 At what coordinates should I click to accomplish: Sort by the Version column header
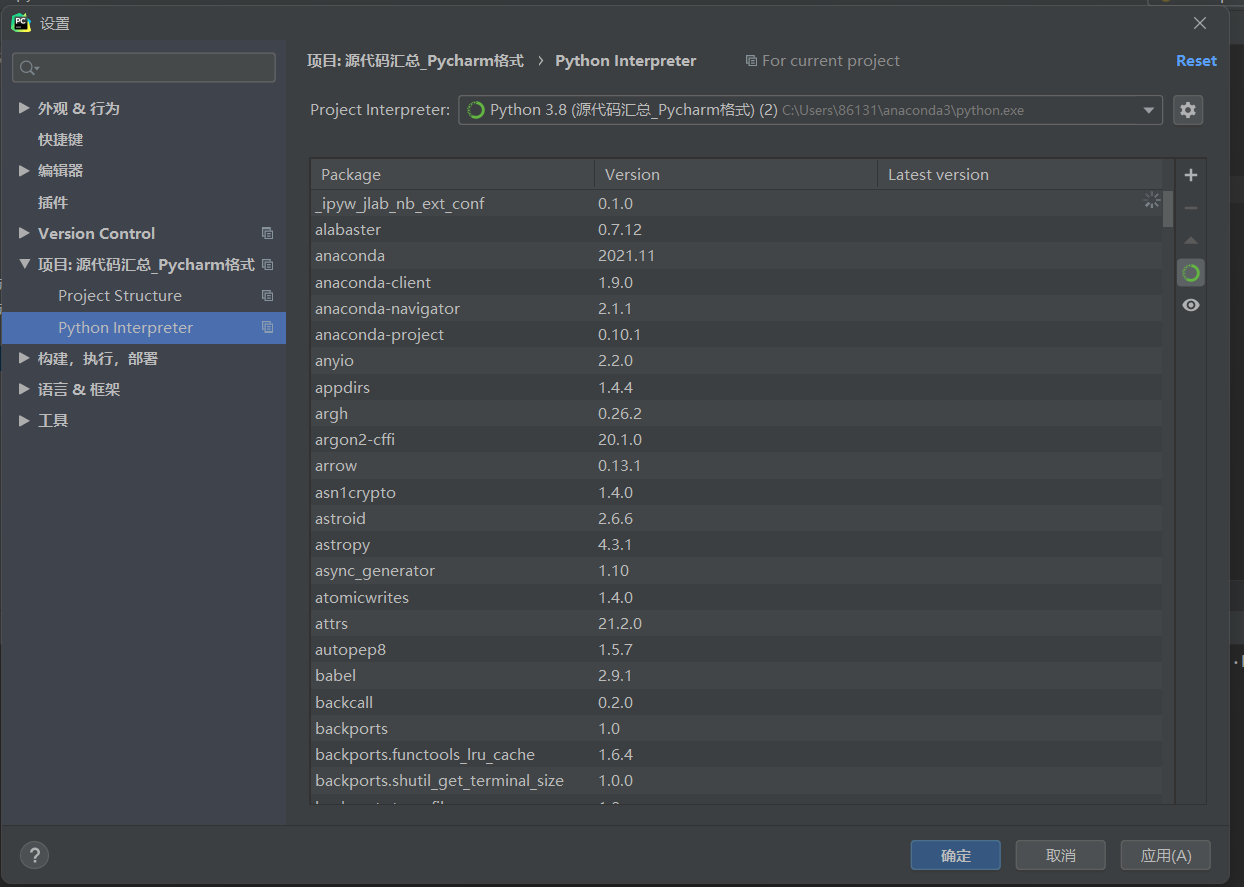[x=736, y=175]
